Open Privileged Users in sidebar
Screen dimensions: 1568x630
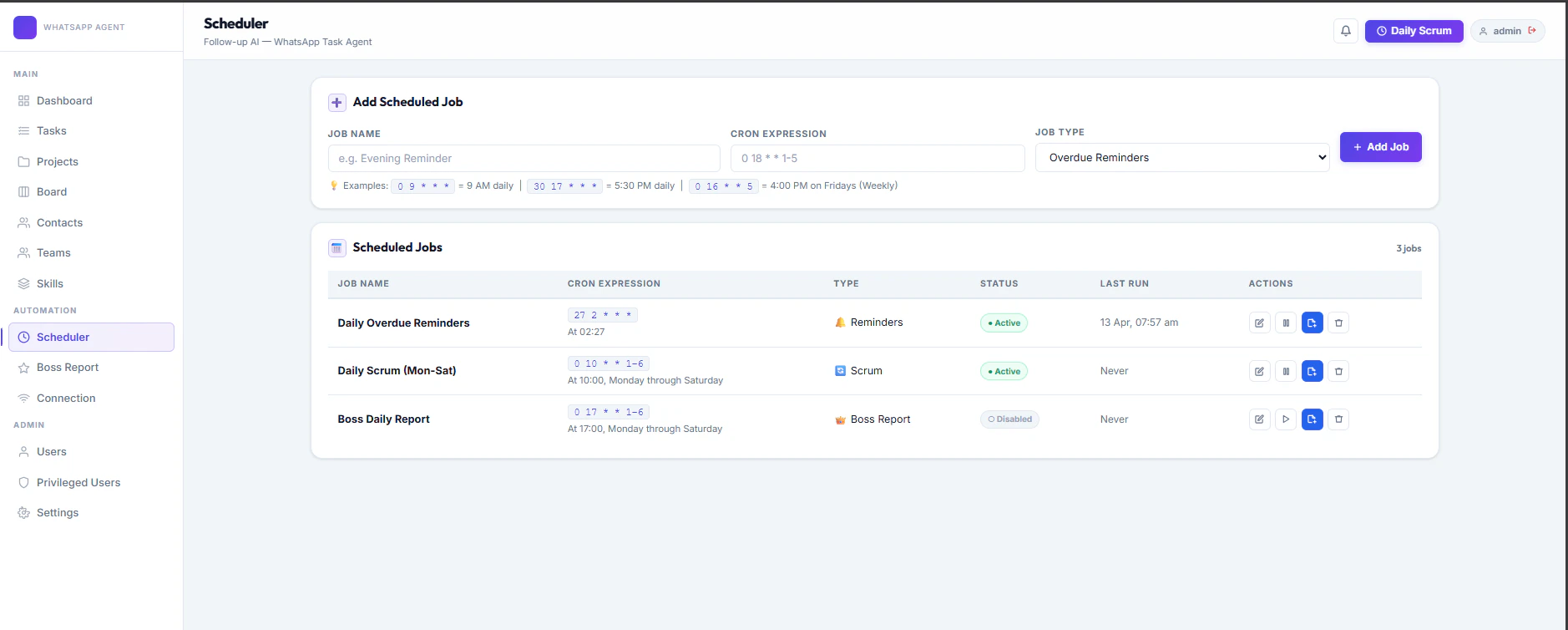pos(91,483)
